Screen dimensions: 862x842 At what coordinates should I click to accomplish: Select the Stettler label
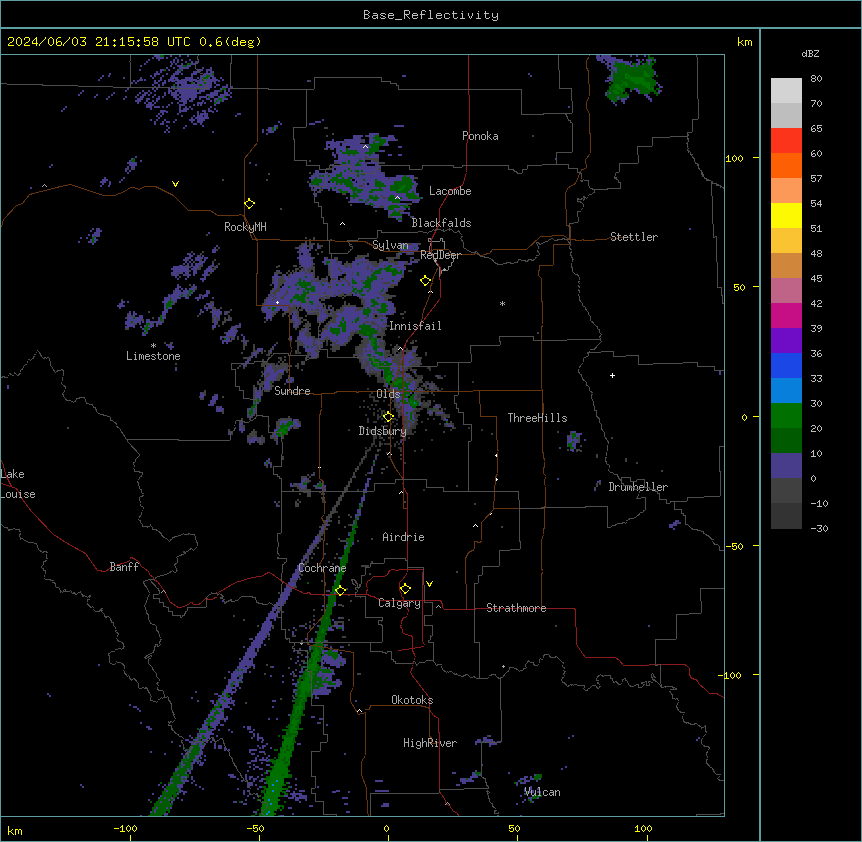[x=634, y=237]
